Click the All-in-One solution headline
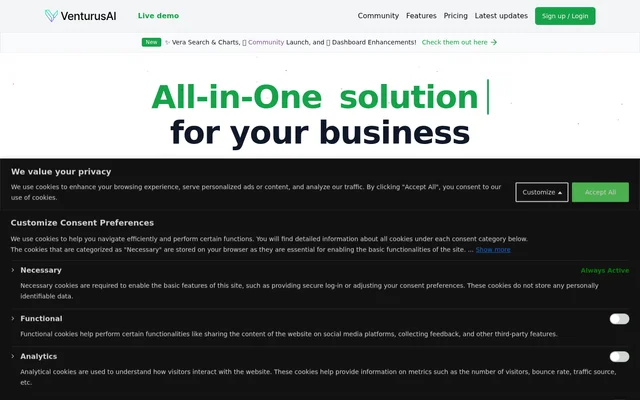The height and width of the screenshot is (400, 640). tap(315, 97)
